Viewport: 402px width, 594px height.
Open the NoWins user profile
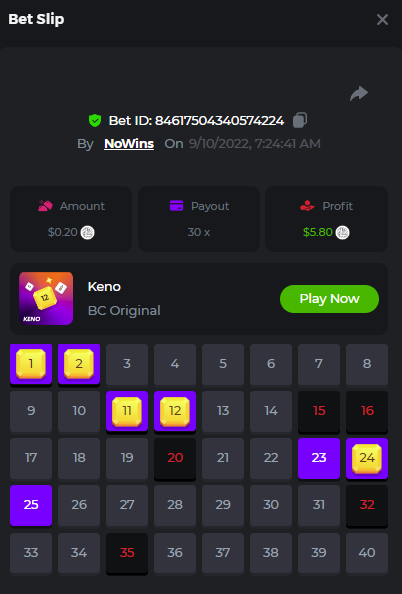[129, 144]
